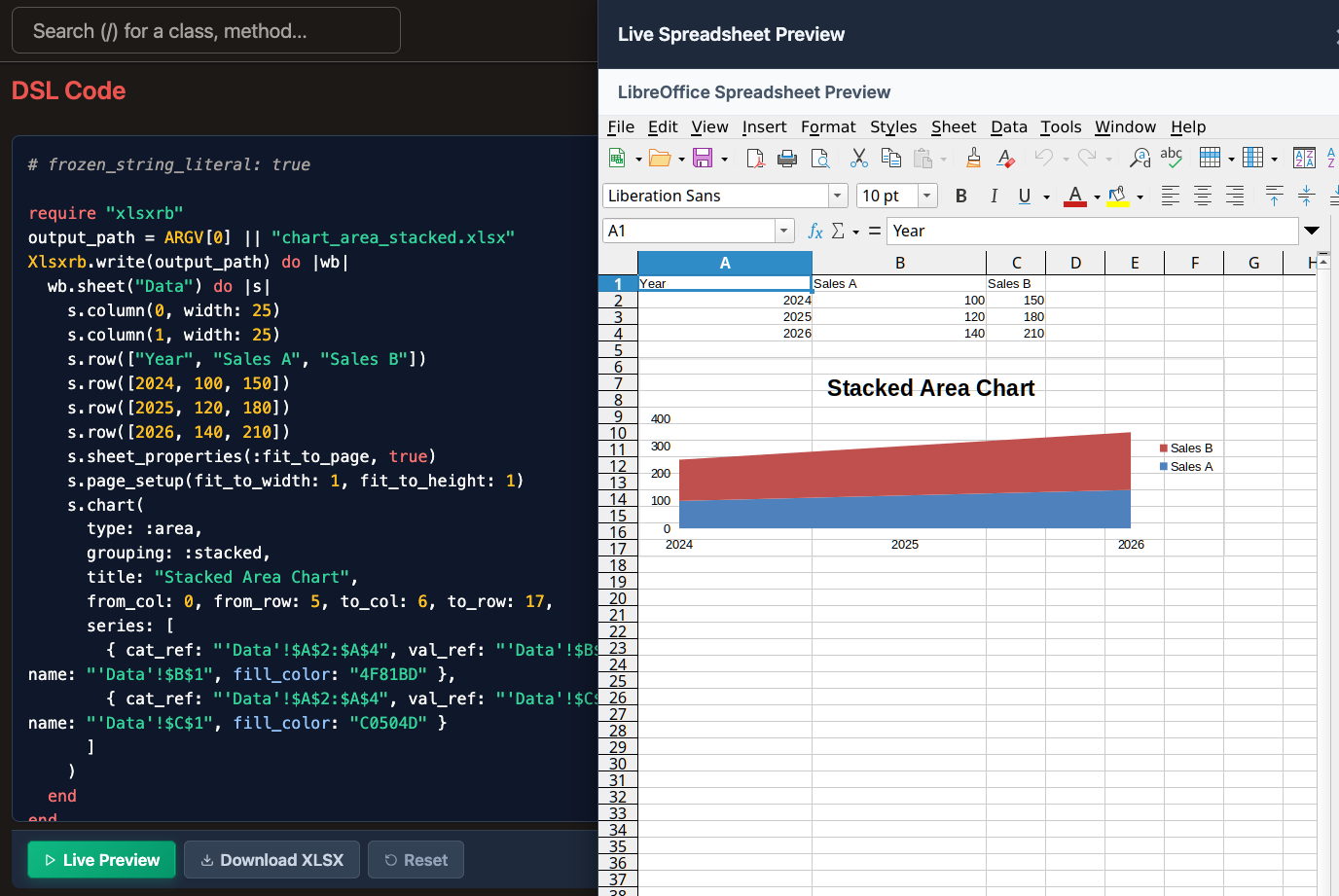This screenshot has width=1339, height=896.
Task: Align cell content to top
Action: point(1274,196)
